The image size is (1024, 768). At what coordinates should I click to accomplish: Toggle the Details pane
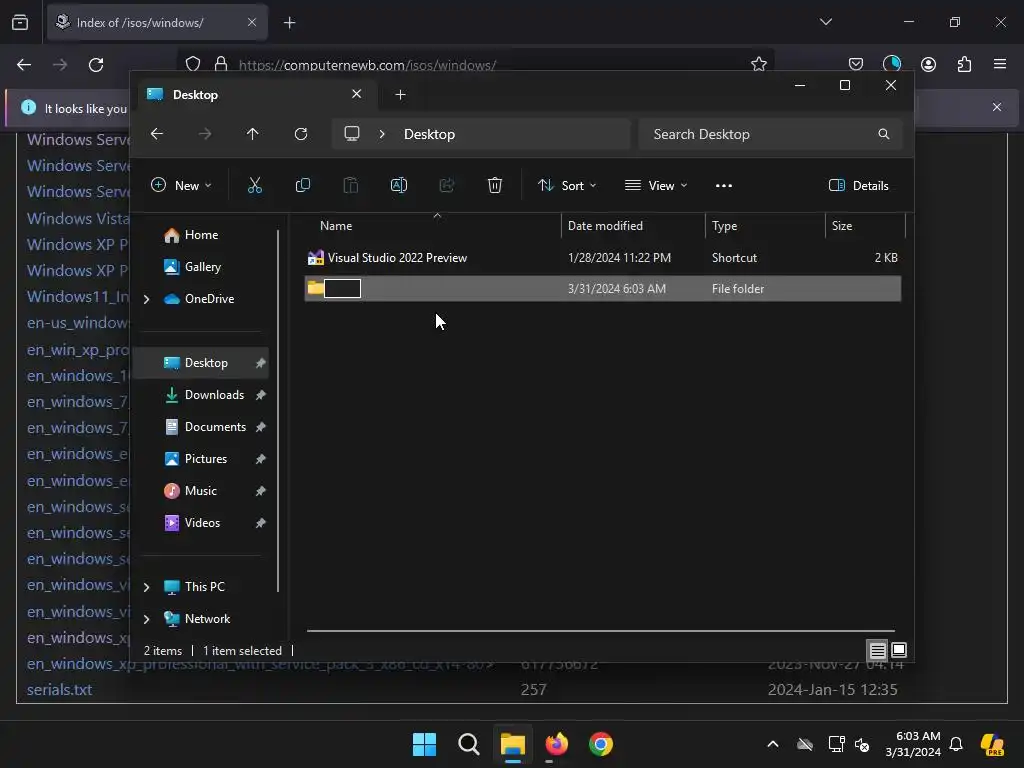coord(858,185)
